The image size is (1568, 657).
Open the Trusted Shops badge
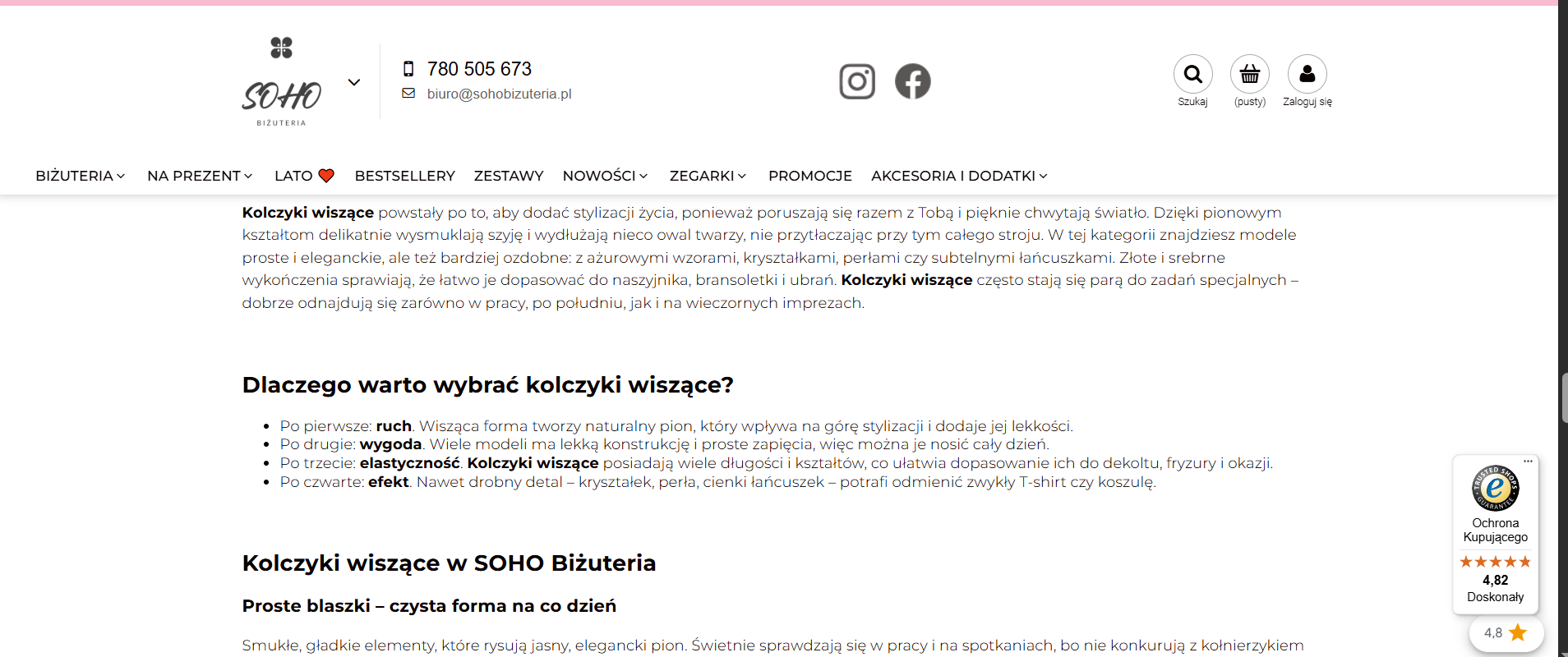[x=1496, y=534]
